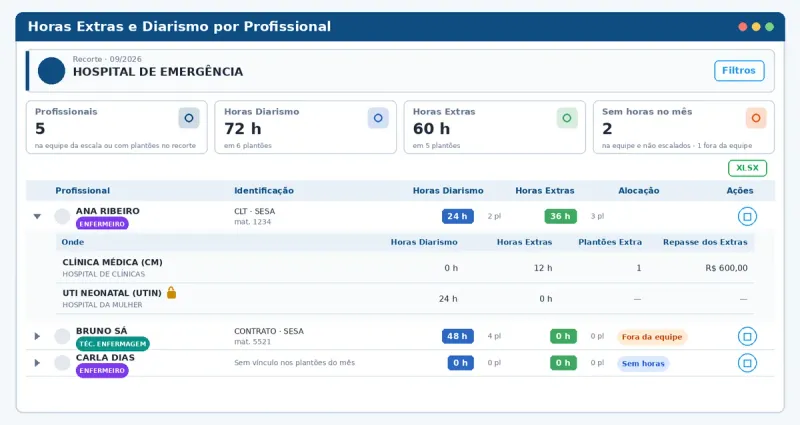The width and height of the screenshot is (800, 425).
Task: Click the Recorte 09/2026 label
Action: coord(107,59)
